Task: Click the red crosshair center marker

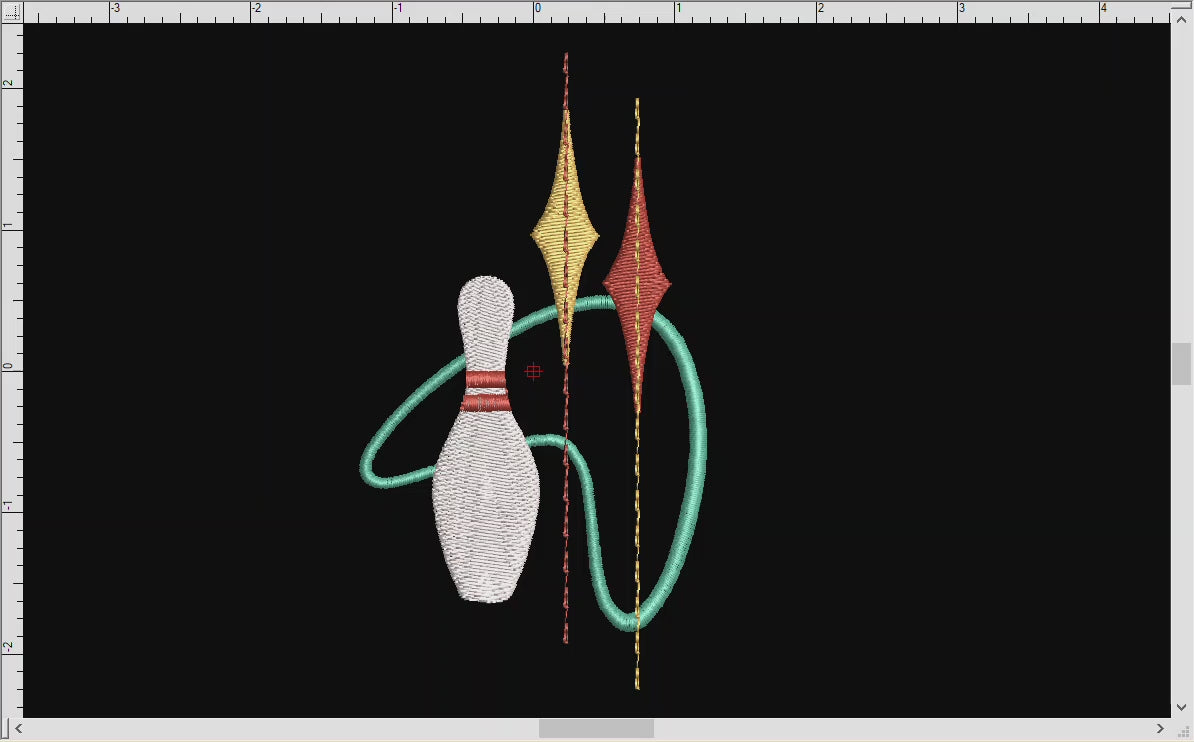Action: pos(533,372)
